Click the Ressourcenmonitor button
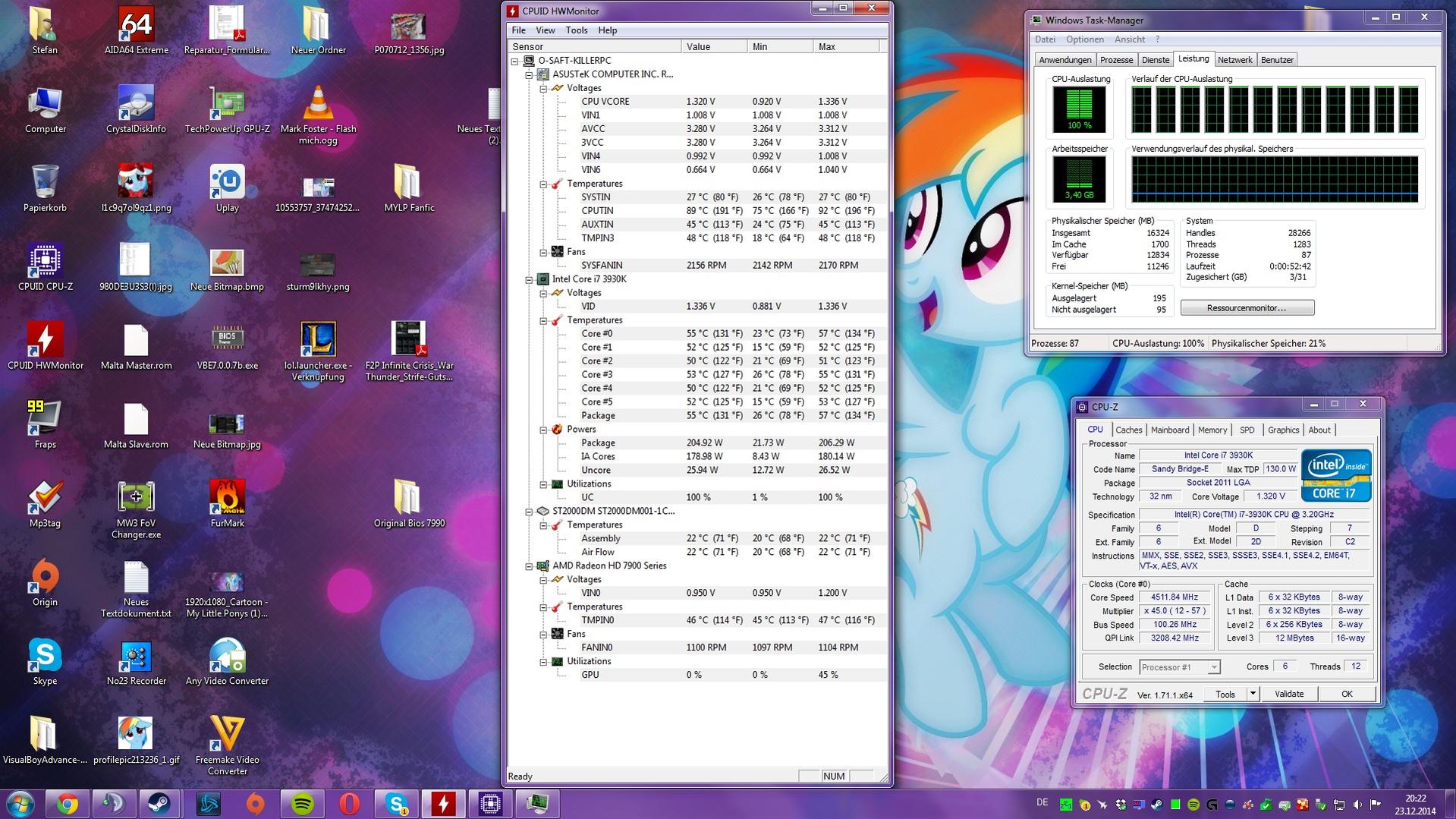Image resolution: width=1456 pixels, height=819 pixels. 1247,308
